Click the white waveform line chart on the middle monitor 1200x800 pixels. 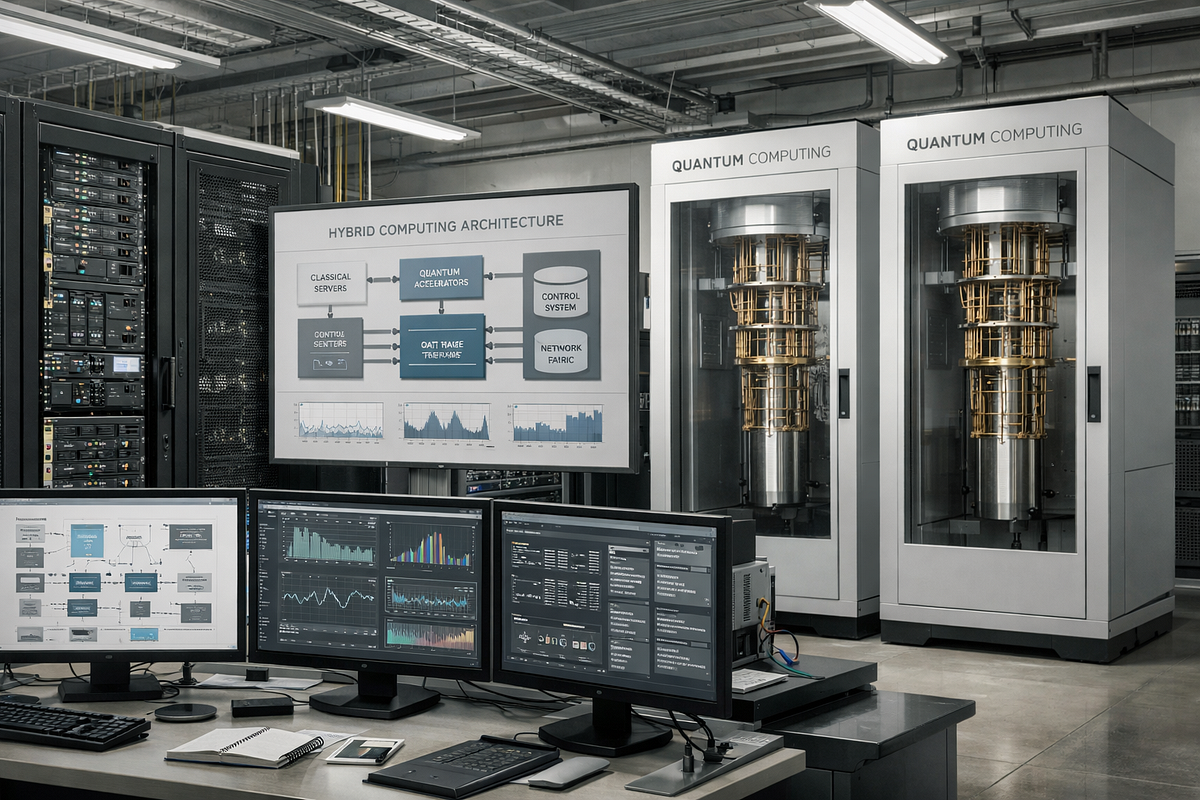pos(329,597)
